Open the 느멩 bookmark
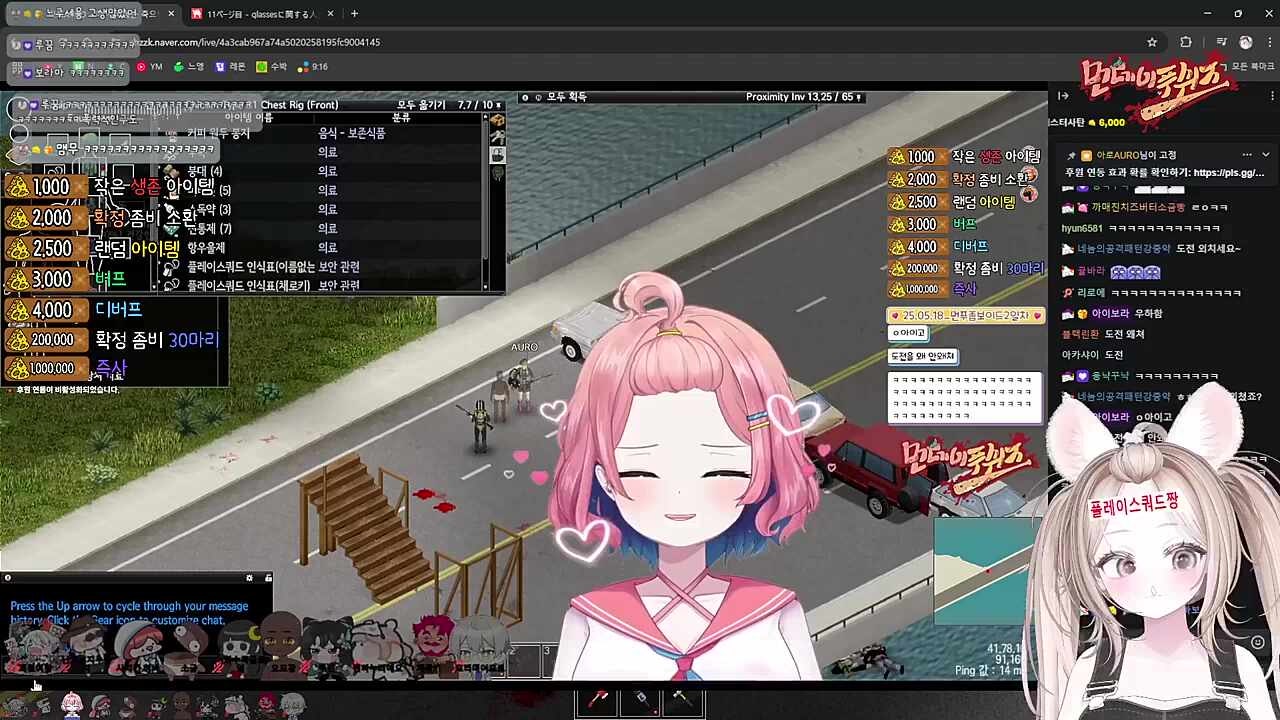 [x=189, y=67]
